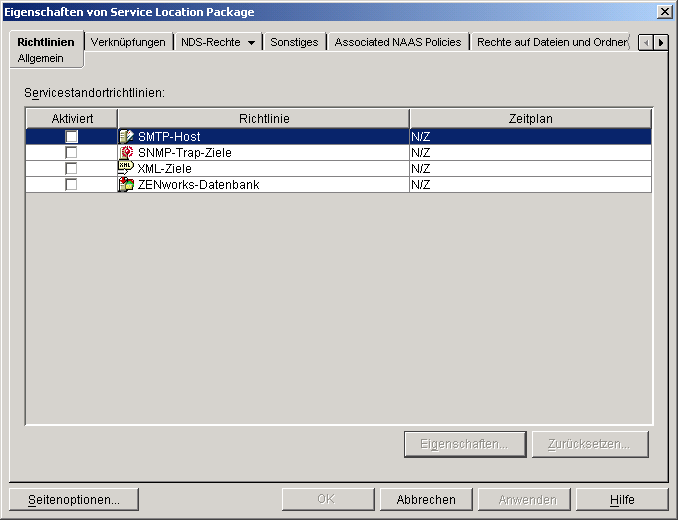Screen dimensions: 678x520
Task: Click N/Z schedule cell for XML-Ziele
Action: [531, 169]
